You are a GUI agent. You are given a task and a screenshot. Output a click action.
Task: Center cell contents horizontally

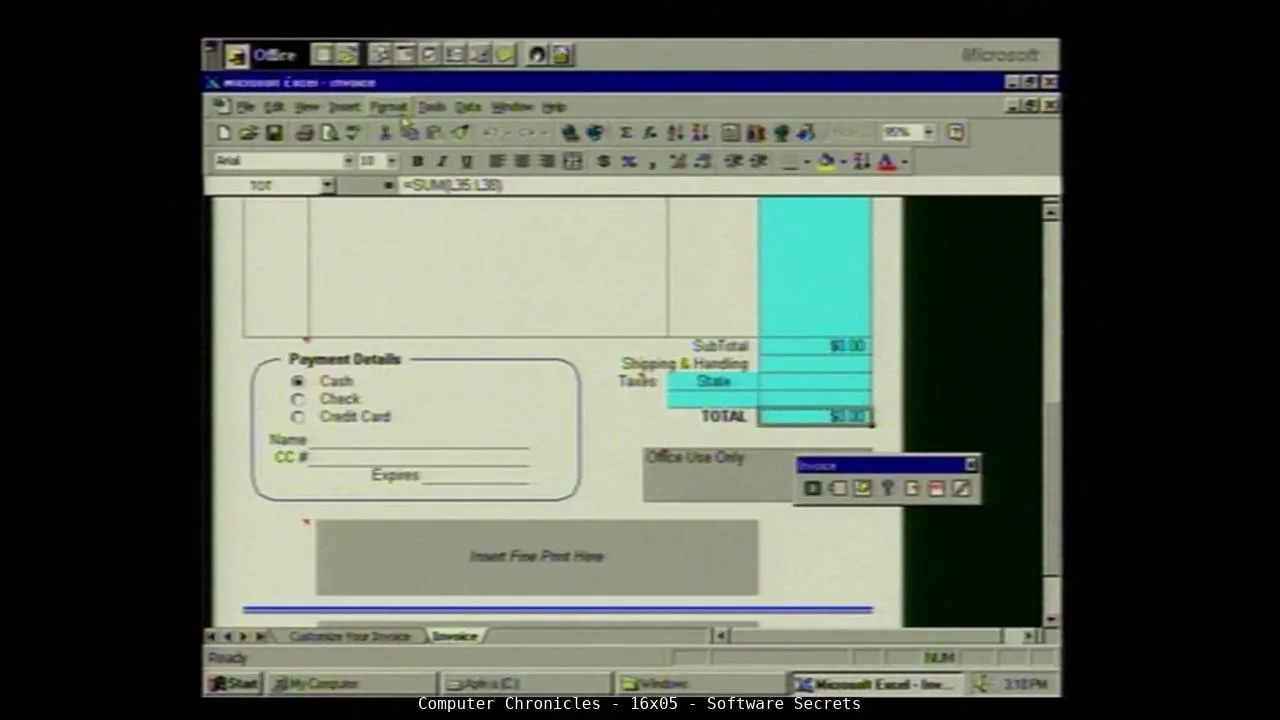(x=522, y=161)
